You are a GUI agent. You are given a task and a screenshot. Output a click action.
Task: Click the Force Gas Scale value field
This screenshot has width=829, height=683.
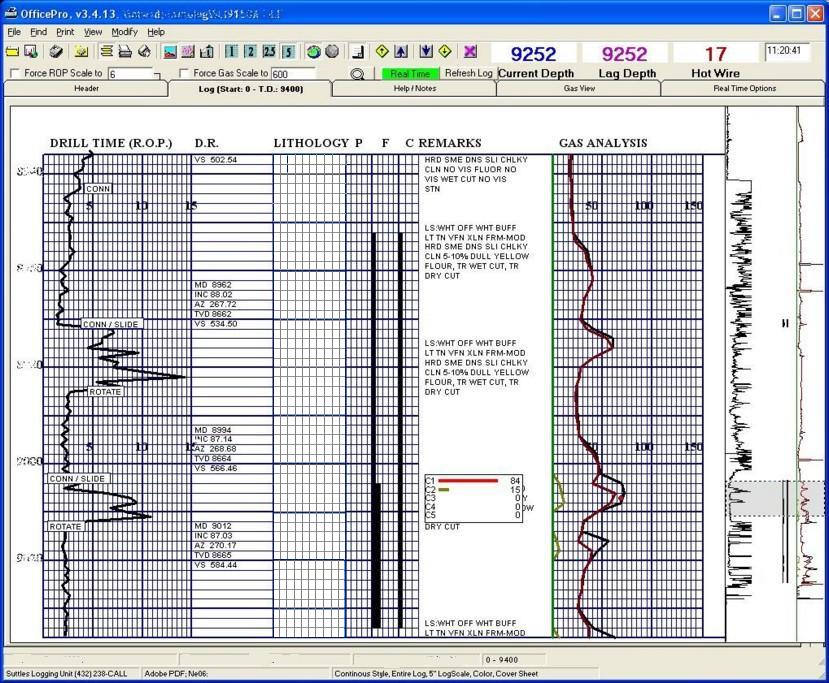click(x=293, y=74)
